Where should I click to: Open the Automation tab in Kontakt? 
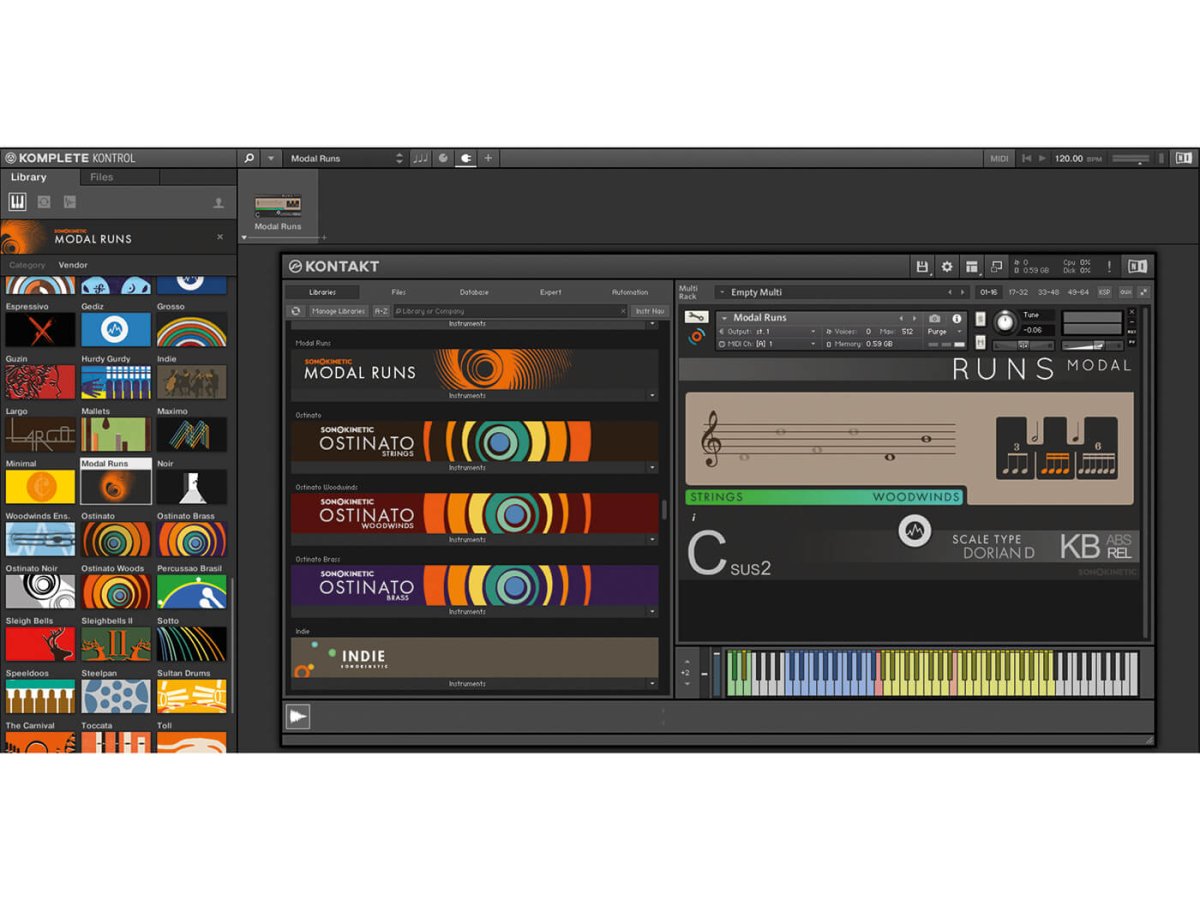[630, 292]
